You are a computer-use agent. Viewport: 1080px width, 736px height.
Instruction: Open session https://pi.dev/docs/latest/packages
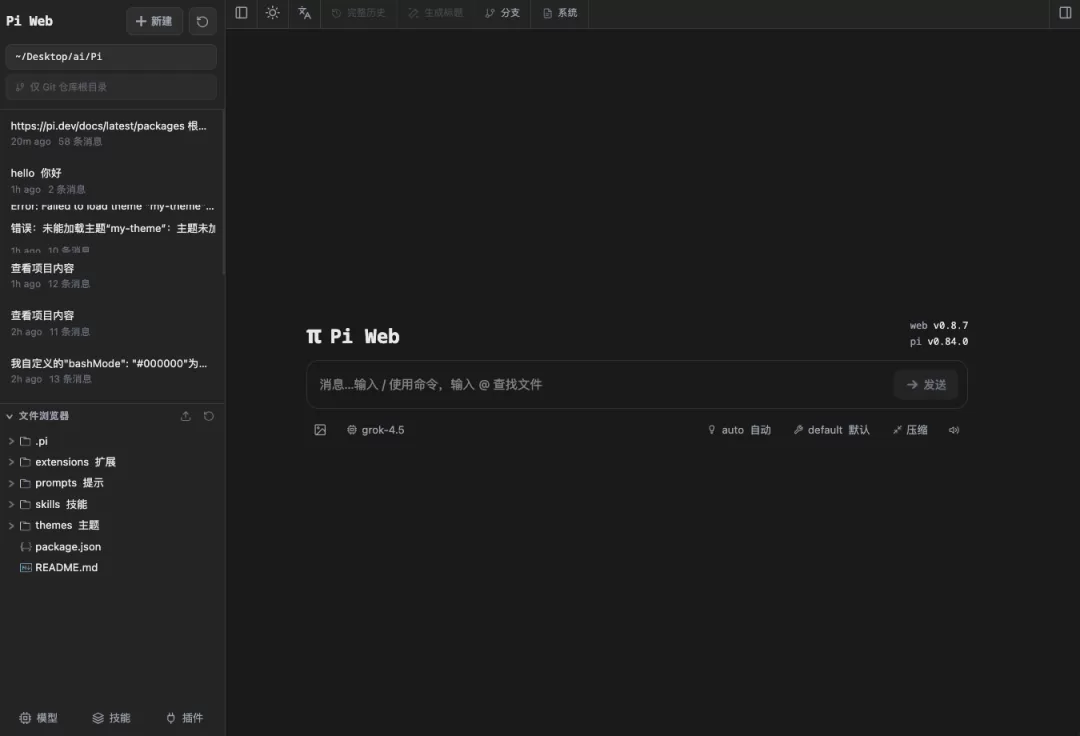(x=111, y=133)
